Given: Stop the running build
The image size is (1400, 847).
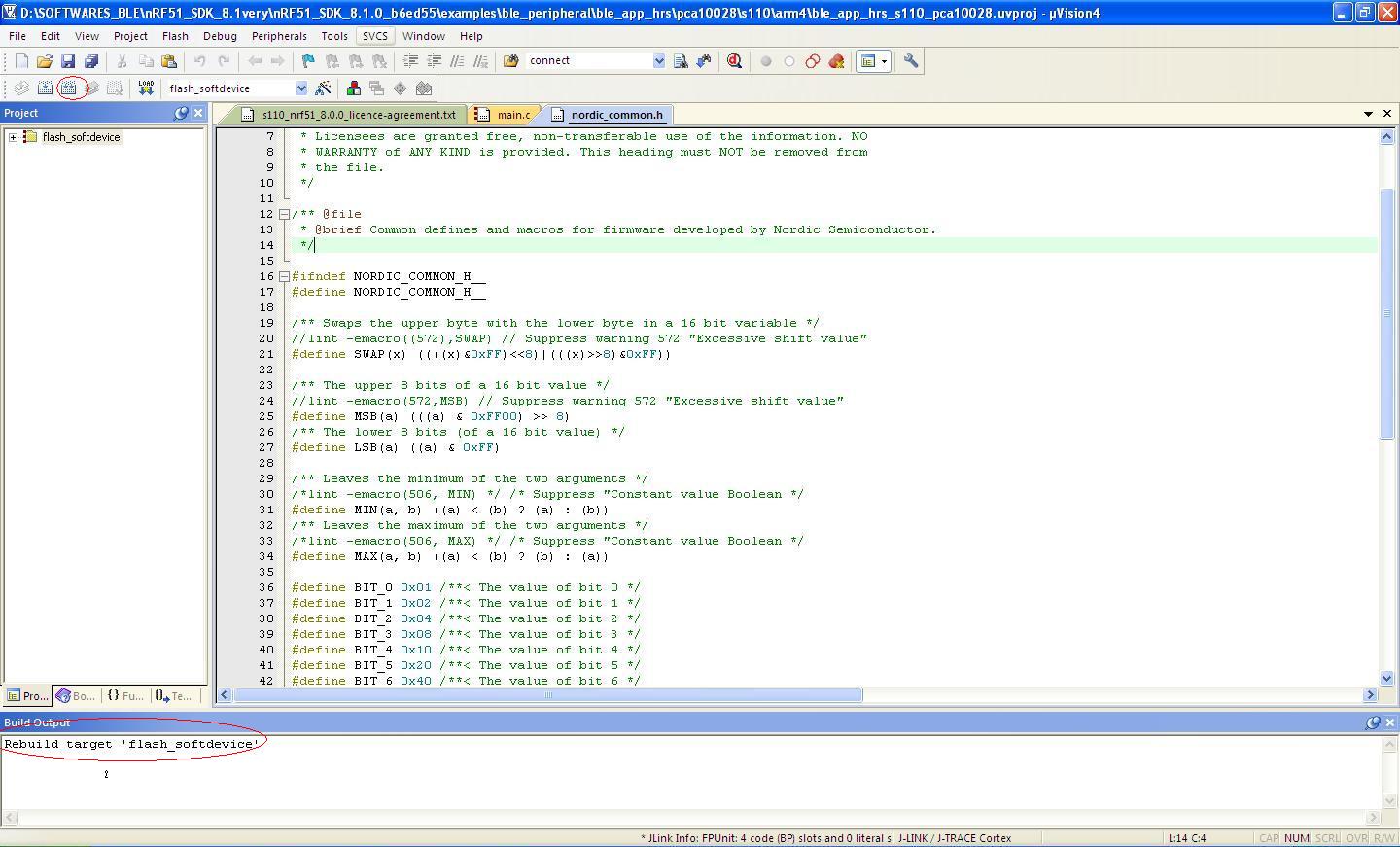Looking at the screenshot, I should (115, 88).
